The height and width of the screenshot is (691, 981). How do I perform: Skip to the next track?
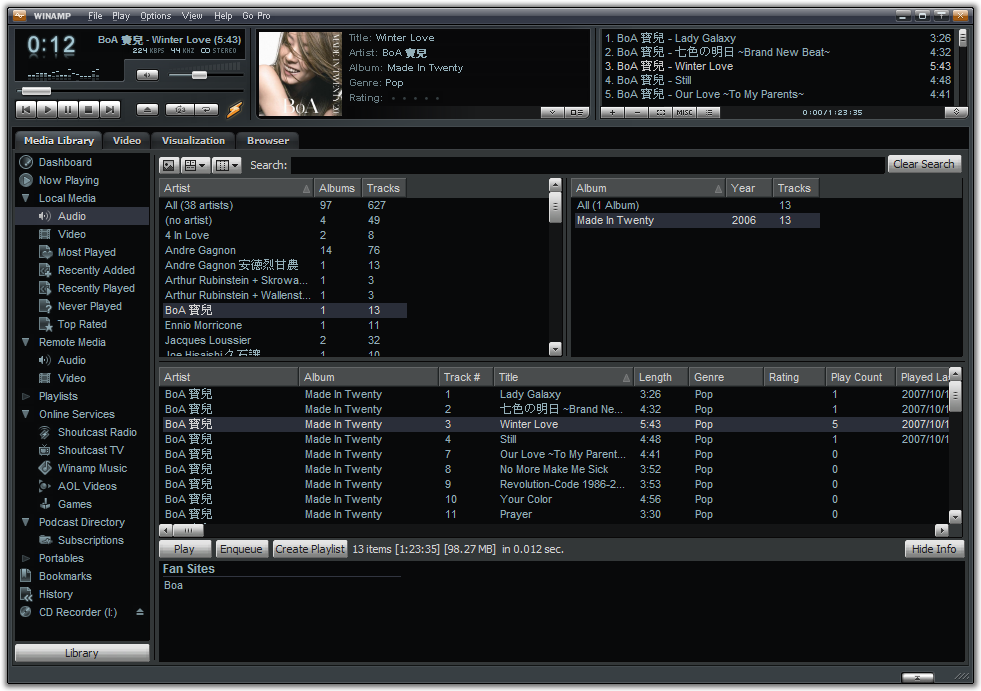point(109,110)
